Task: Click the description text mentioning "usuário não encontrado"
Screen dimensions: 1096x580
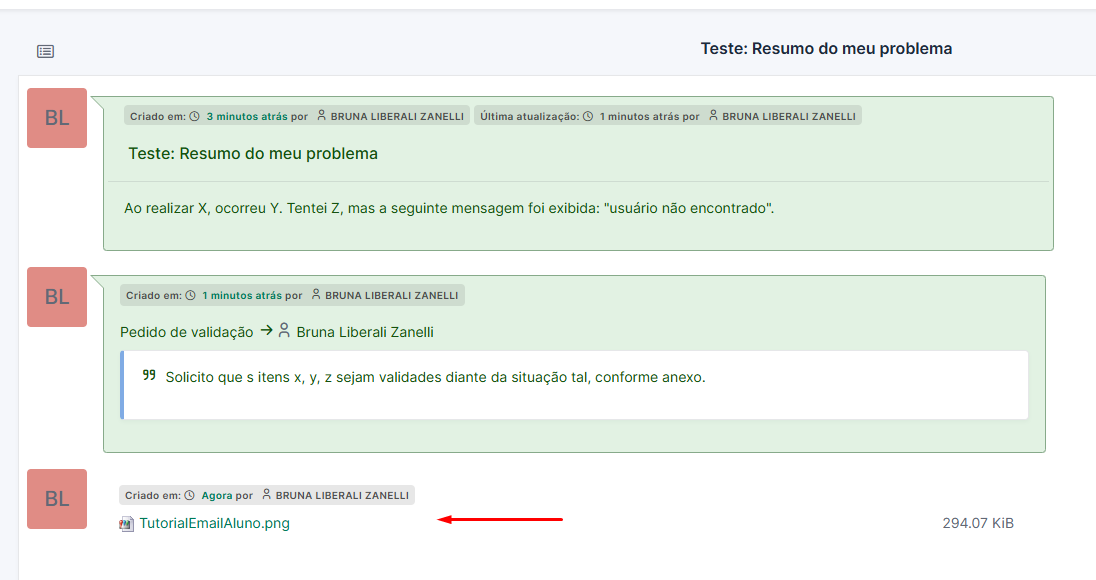Action: point(449,208)
